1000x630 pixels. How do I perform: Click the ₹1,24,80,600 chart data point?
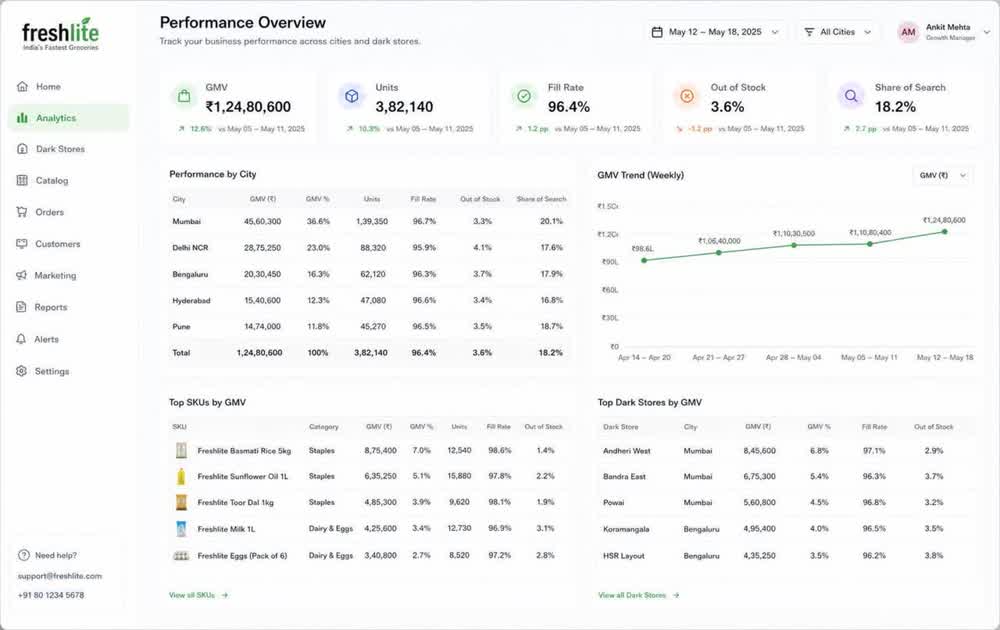(x=945, y=232)
